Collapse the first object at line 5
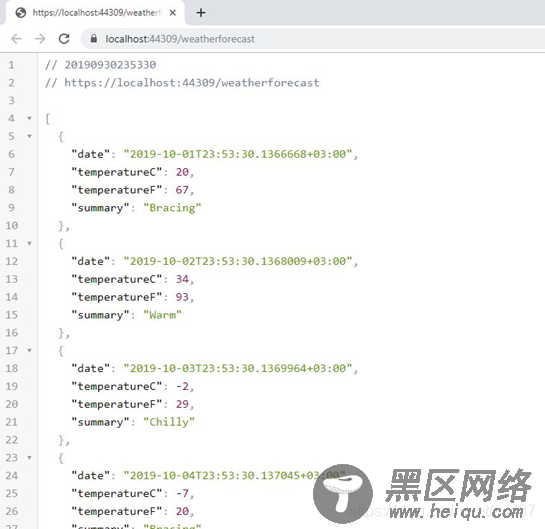The width and height of the screenshot is (545, 529). (x=30, y=136)
